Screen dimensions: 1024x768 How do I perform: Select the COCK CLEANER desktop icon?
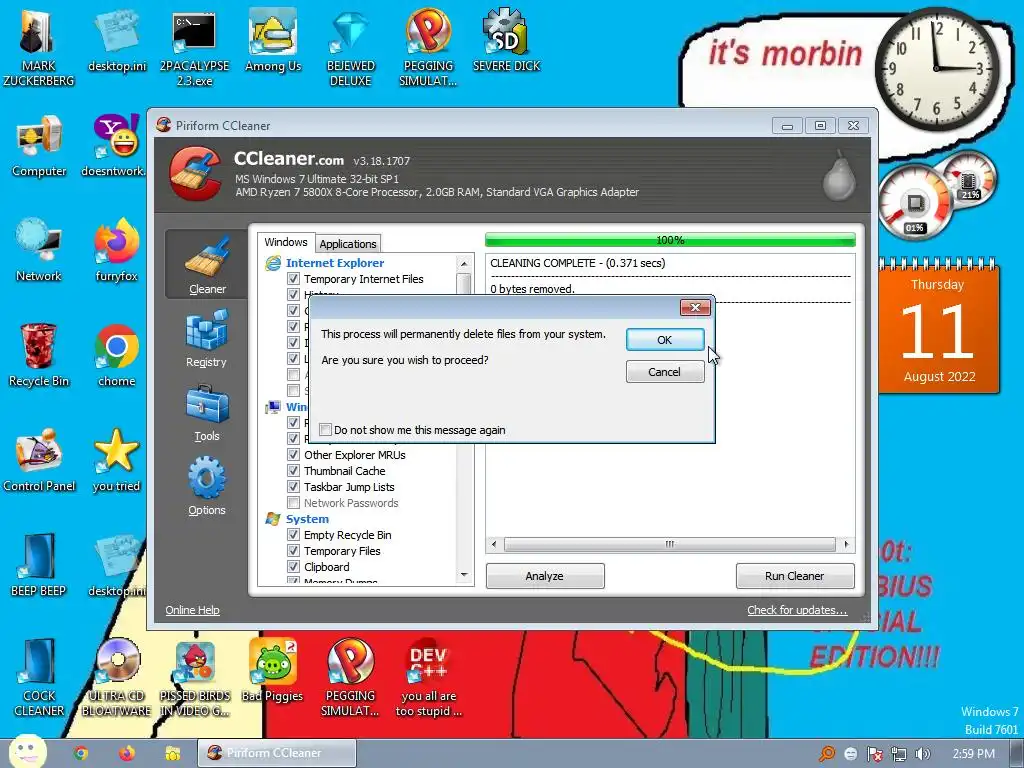point(39,678)
